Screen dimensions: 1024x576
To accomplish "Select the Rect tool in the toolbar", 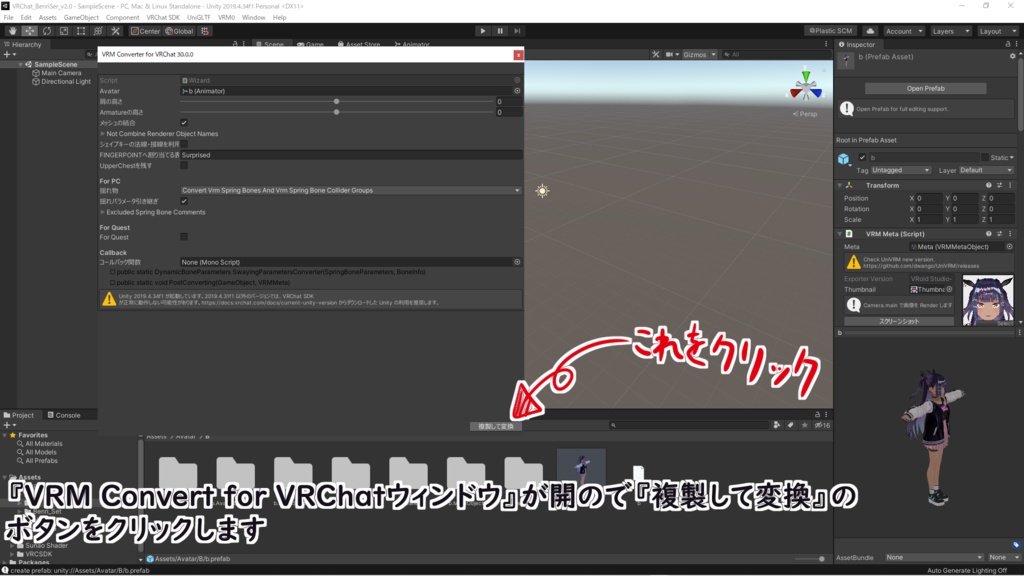I will (x=80, y=31).
